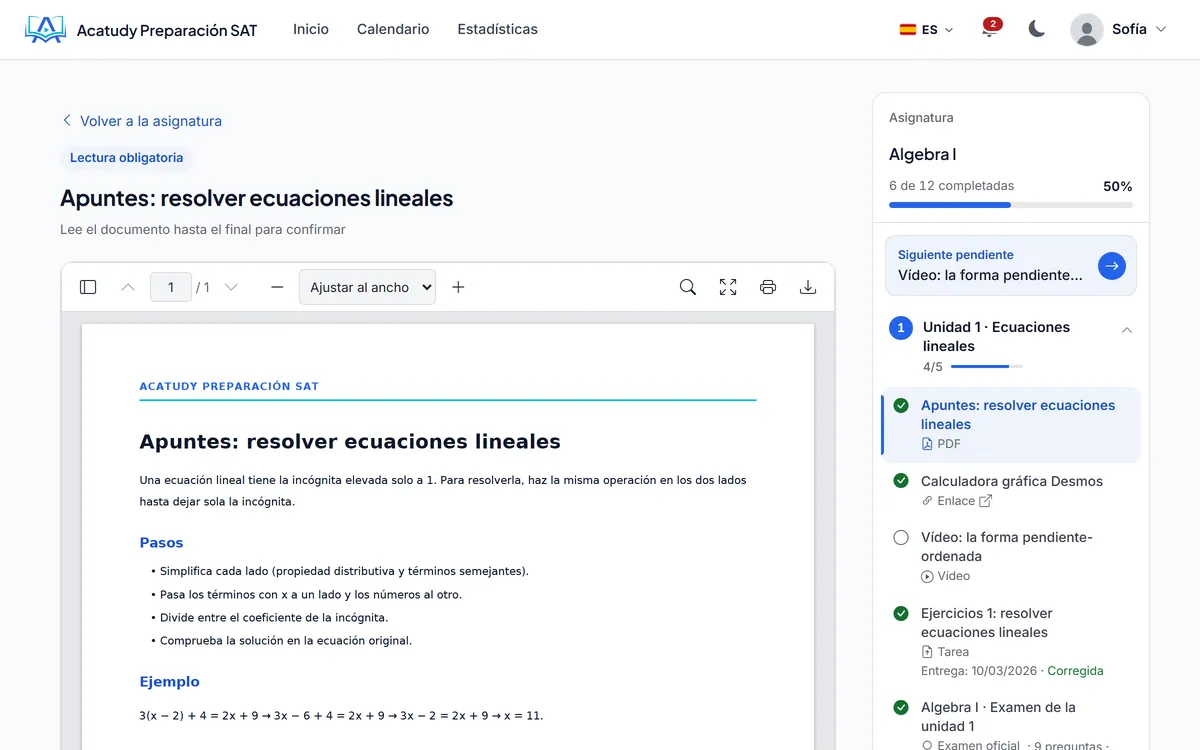Viewport: 1200px width, 750px height.
Task: Click the 'Ejemplo' heading in the PDF
Action: 169,682
